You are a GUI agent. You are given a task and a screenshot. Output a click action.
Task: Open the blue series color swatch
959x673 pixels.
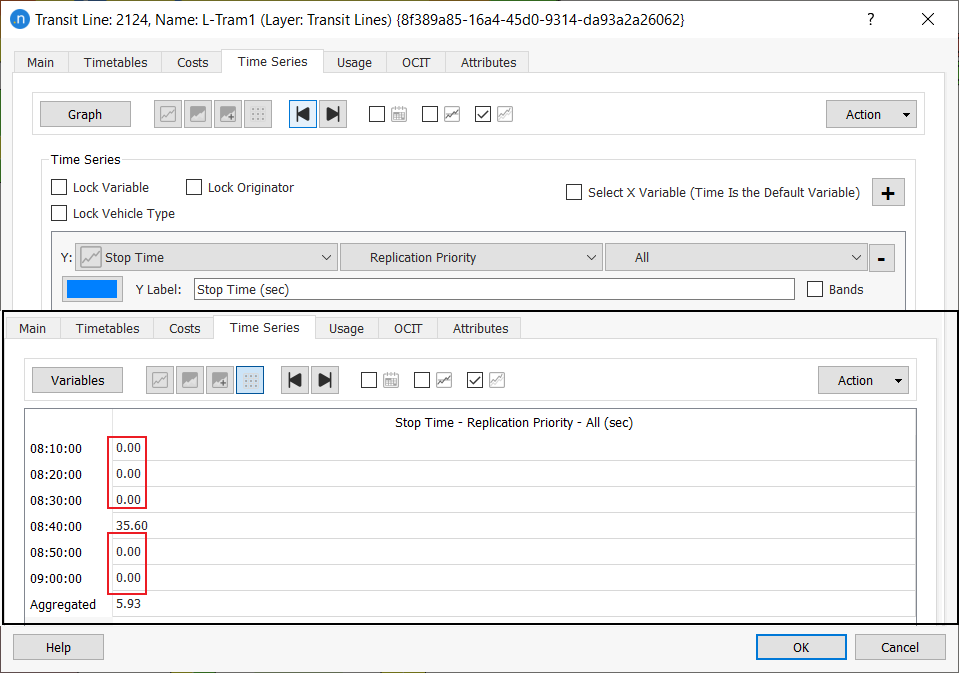point(91,289)
